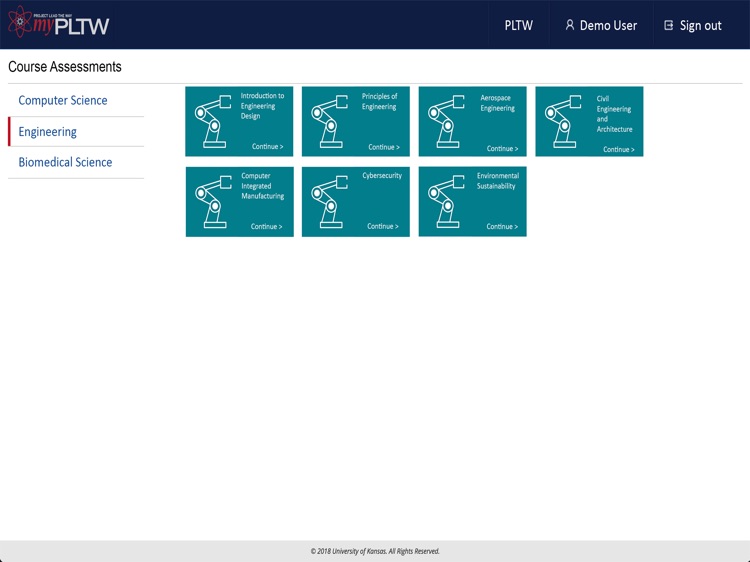
Task: Click robot arm icon on Civil Engineering and Architecture
Action: pos(563,121)
